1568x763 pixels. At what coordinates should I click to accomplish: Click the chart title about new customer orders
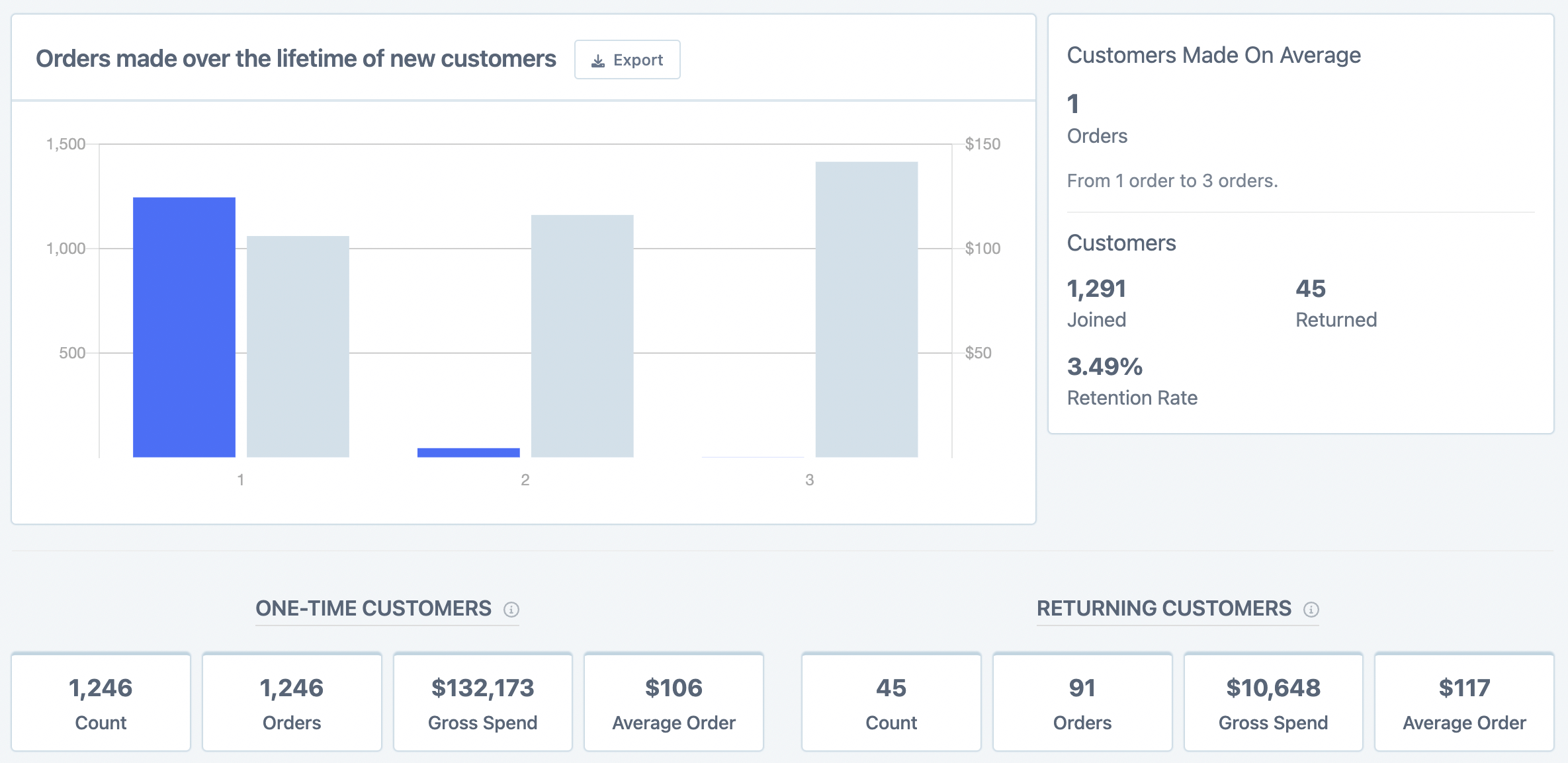[x=297, y=58]
